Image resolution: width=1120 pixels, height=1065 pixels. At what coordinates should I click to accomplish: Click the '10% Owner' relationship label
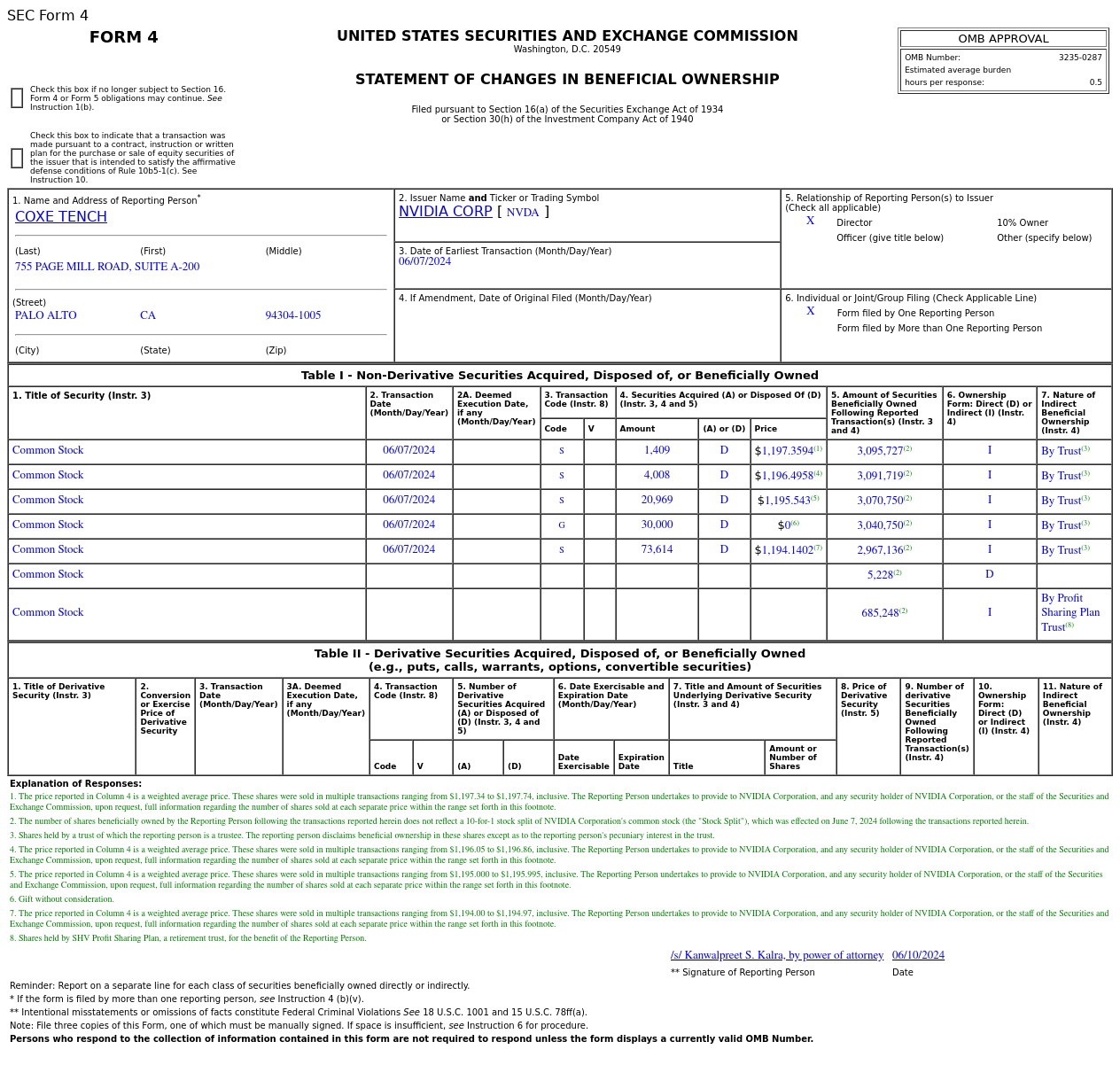click(x=1023, y=223)
